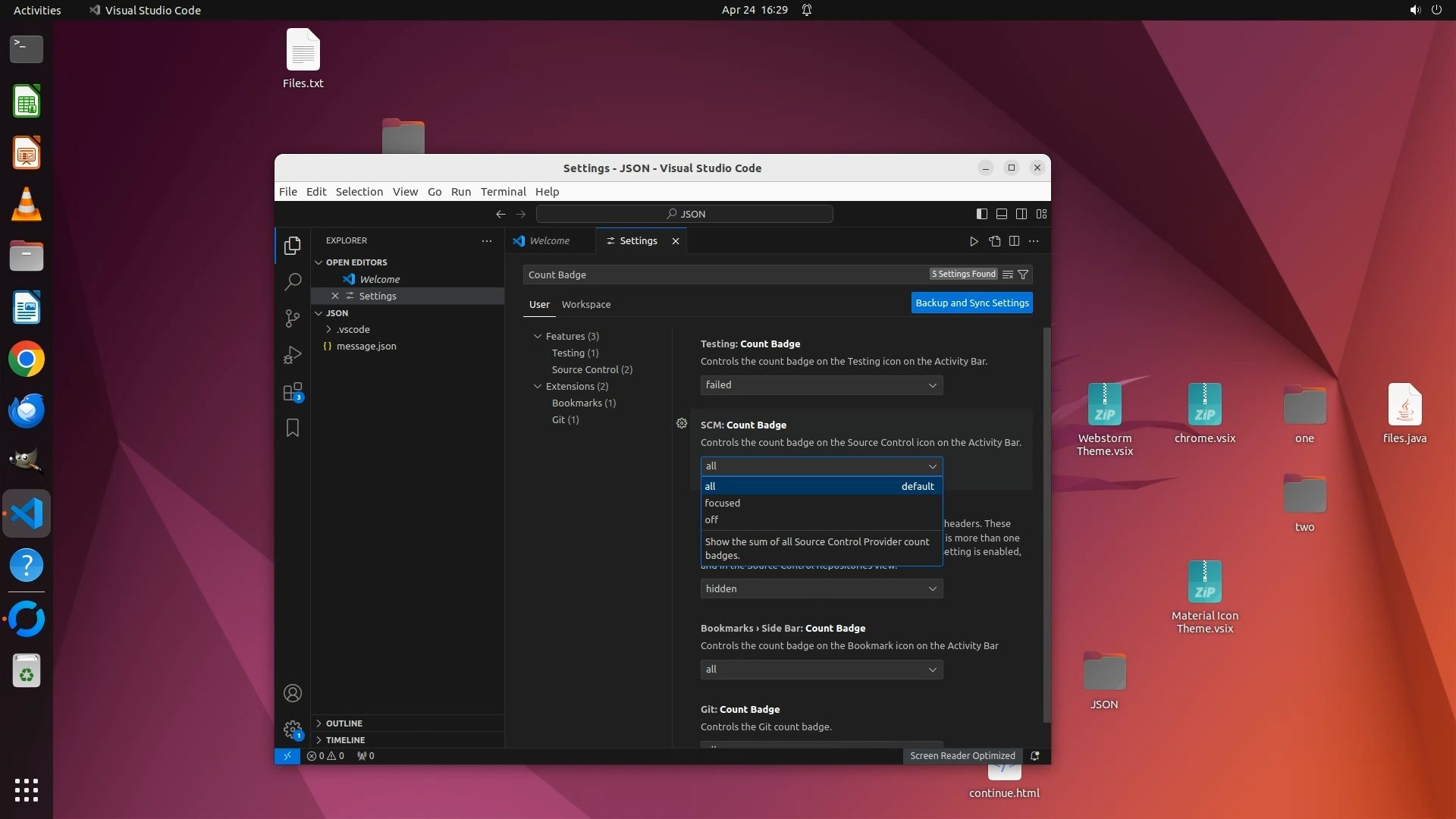This screenshot has width=1456, height=819.
Task: Switch to the Workspace settings tab
Action: (585, 304)
